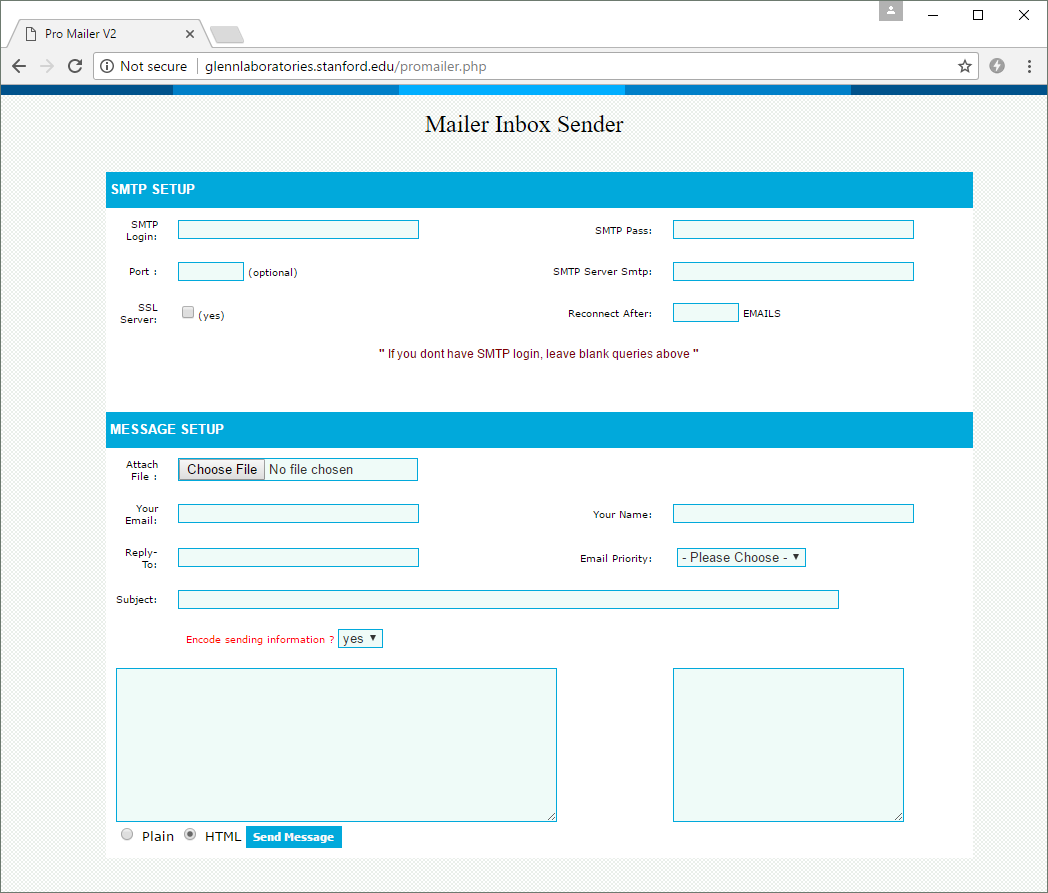Image resolution: width=1048 pixels, height=893 pixels.
Task: Close the browser window
Action: coord(1023,15)
